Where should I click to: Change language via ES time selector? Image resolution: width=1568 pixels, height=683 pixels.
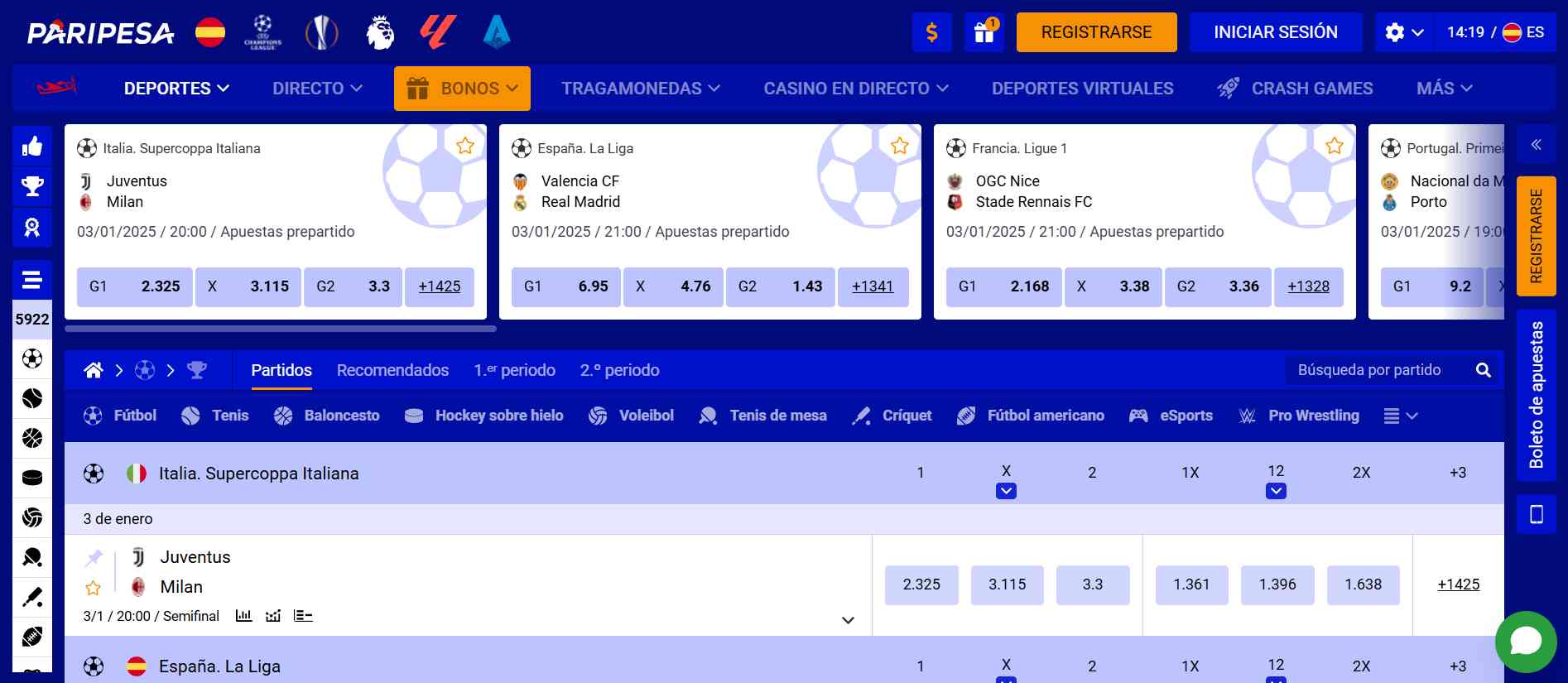[x=1495, y=32]
